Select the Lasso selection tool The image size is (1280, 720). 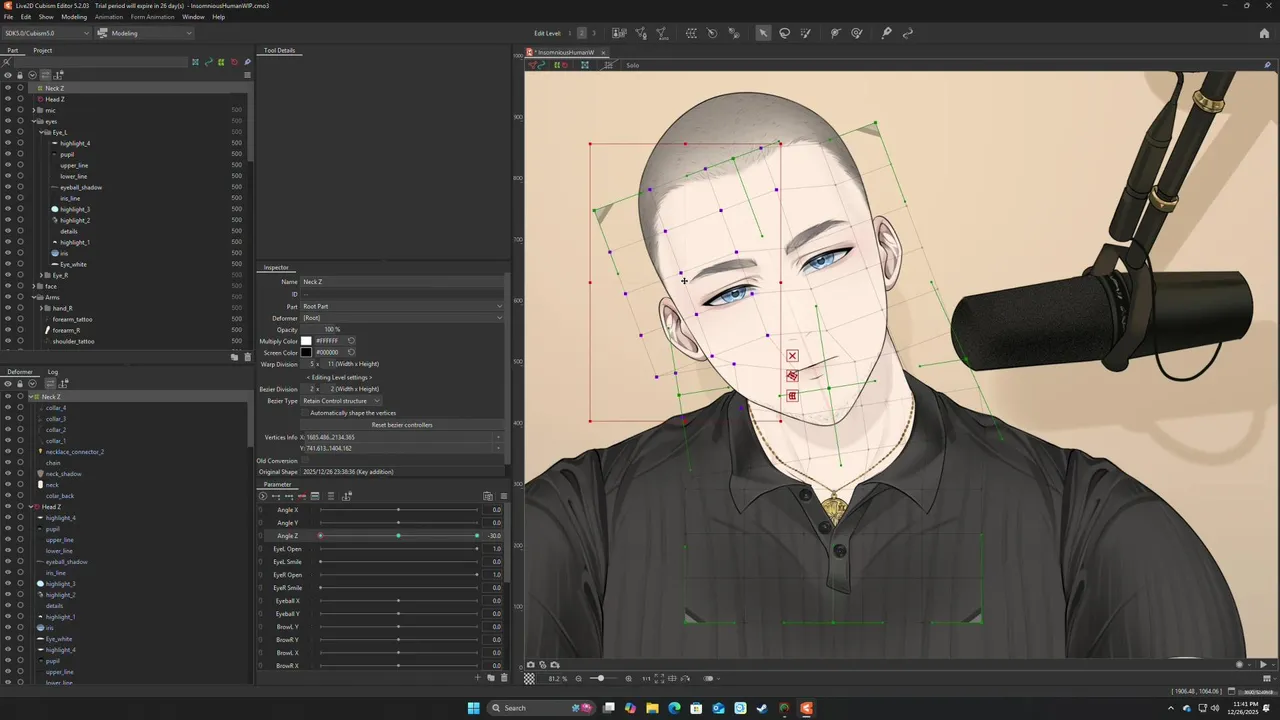click(784, 33)
